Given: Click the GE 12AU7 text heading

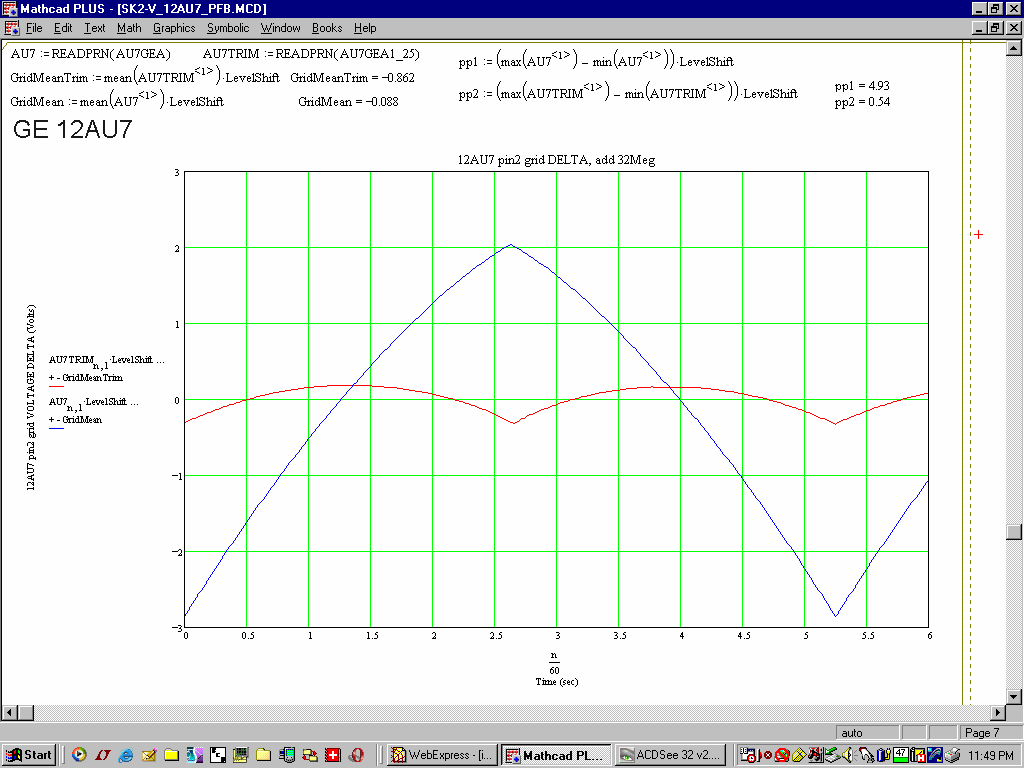Looking at the screenshot, I should [72, 130].
